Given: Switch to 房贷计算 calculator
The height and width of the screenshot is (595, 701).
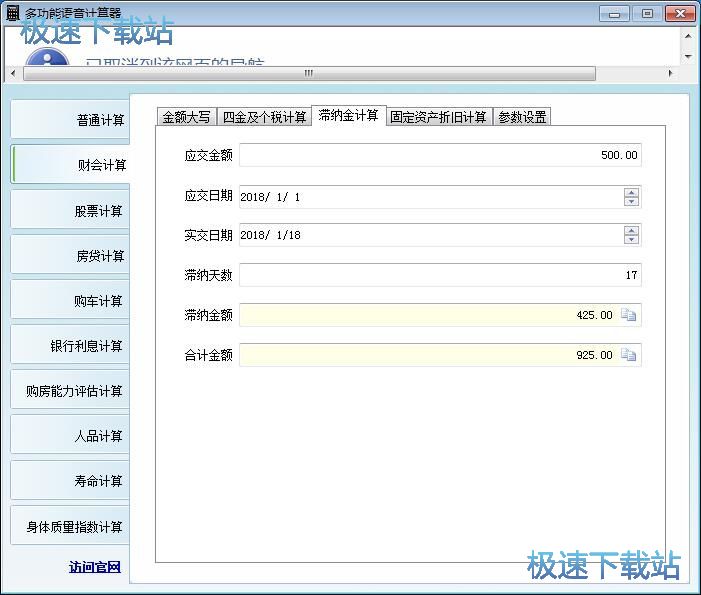Looking at the screenshot, I should [x=72, y=256].
